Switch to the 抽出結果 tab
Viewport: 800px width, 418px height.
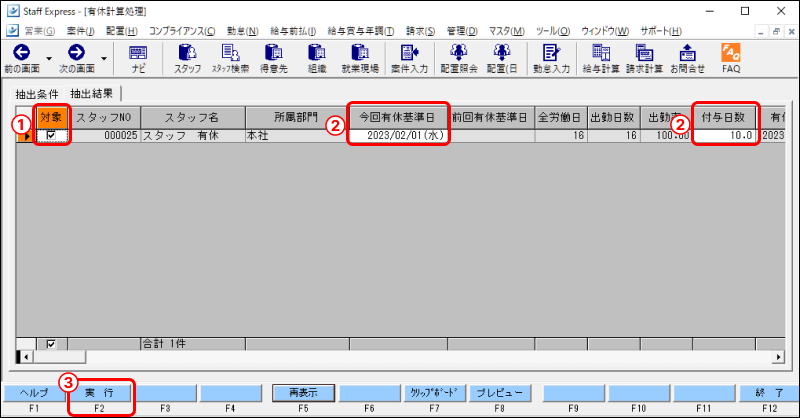click(x=92, y=93)
